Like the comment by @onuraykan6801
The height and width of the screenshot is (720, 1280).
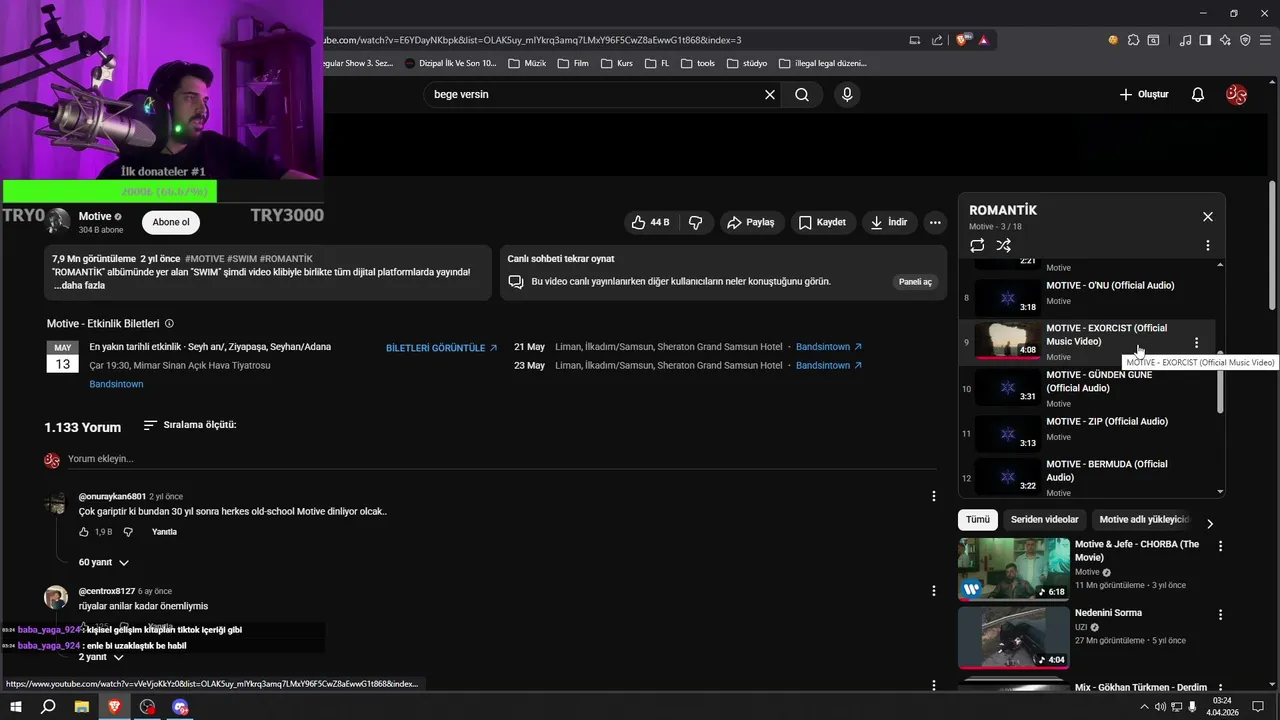point(84,532)
